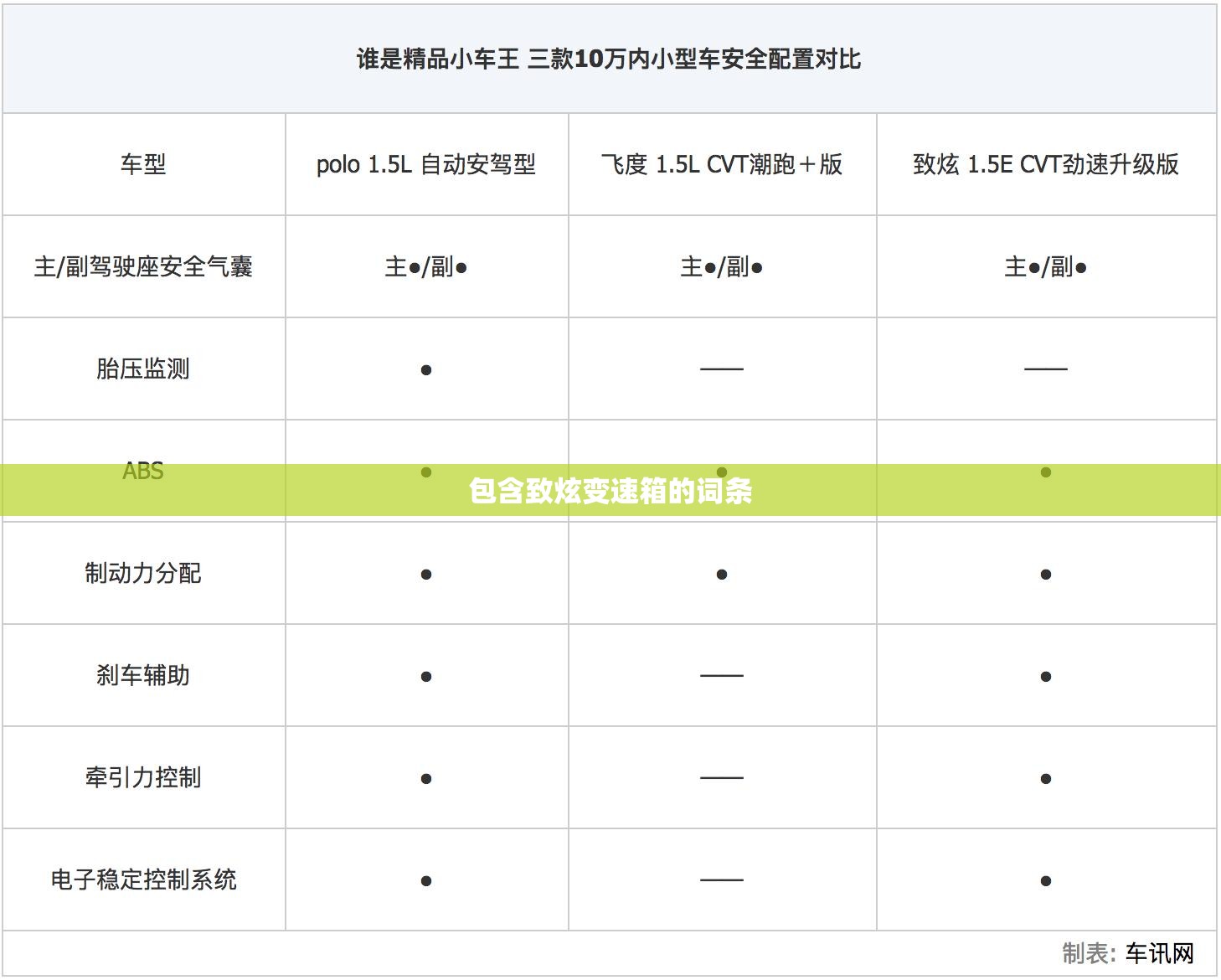Image resolution: width=1221 pixels, height=980 pixels.
Task: Click the 飞度 dash in 胎压监测 row
Action: click(x=722, y=369)
